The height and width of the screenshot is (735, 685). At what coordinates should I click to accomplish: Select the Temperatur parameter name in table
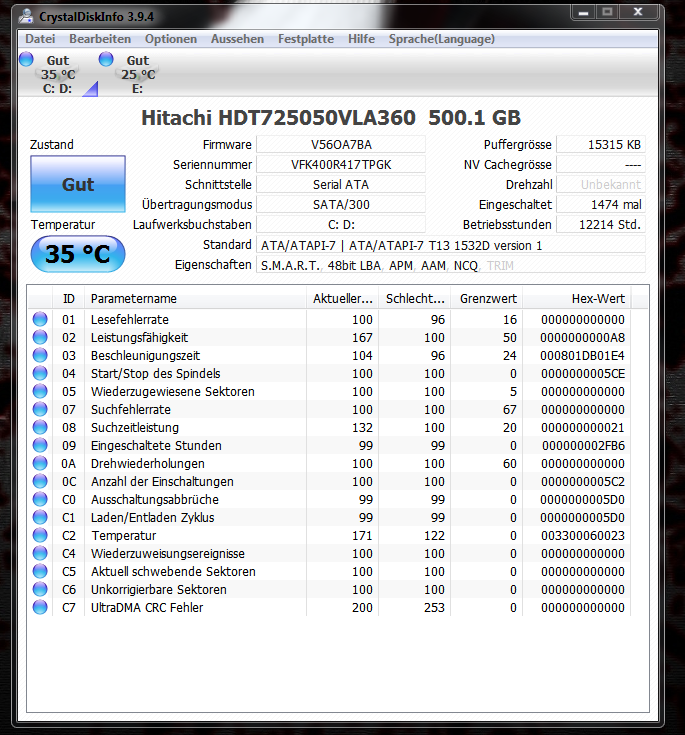124,535
